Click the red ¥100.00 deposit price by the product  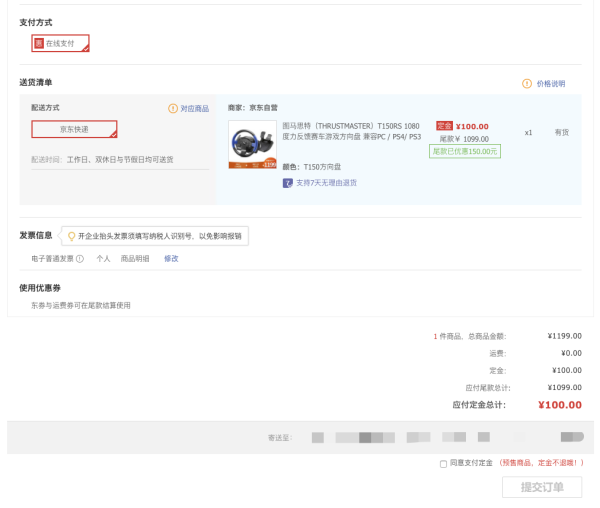[x=472, y=126]
